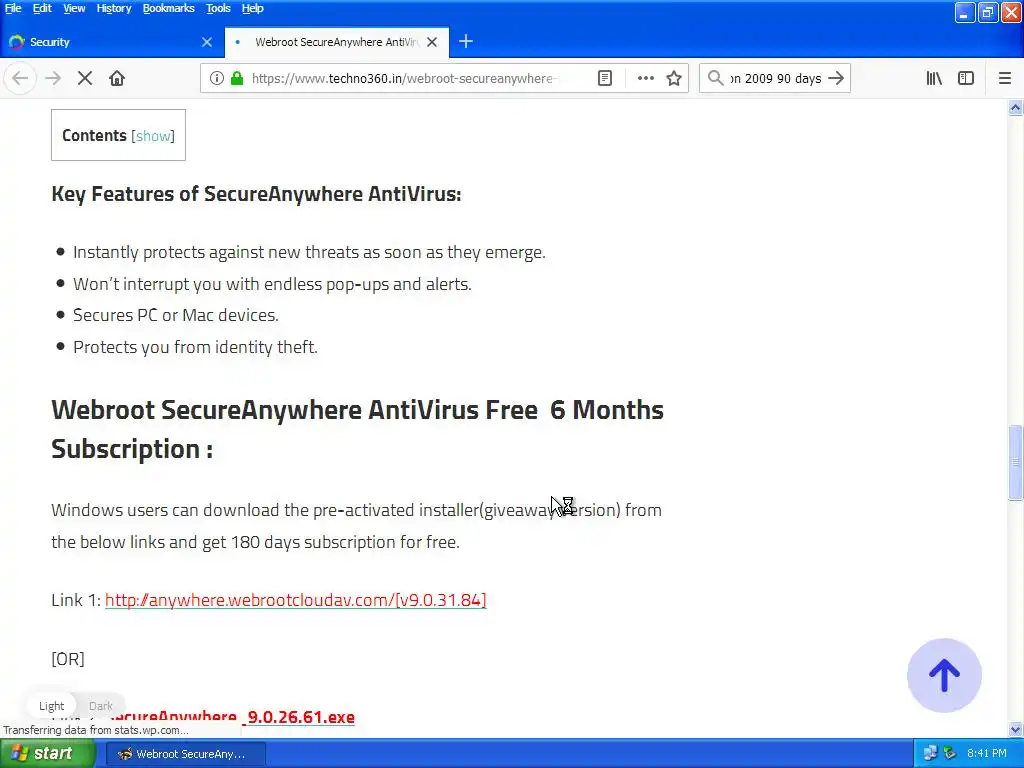
Task: Open a new tab with plus button
Action: tap(466, 42)
